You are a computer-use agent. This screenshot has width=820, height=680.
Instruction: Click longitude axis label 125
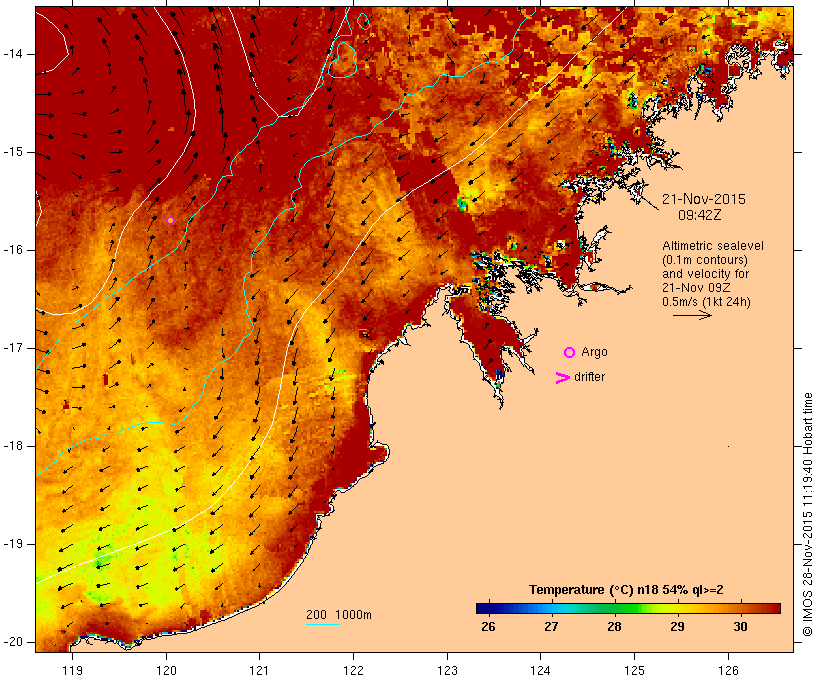coord(635,670)
